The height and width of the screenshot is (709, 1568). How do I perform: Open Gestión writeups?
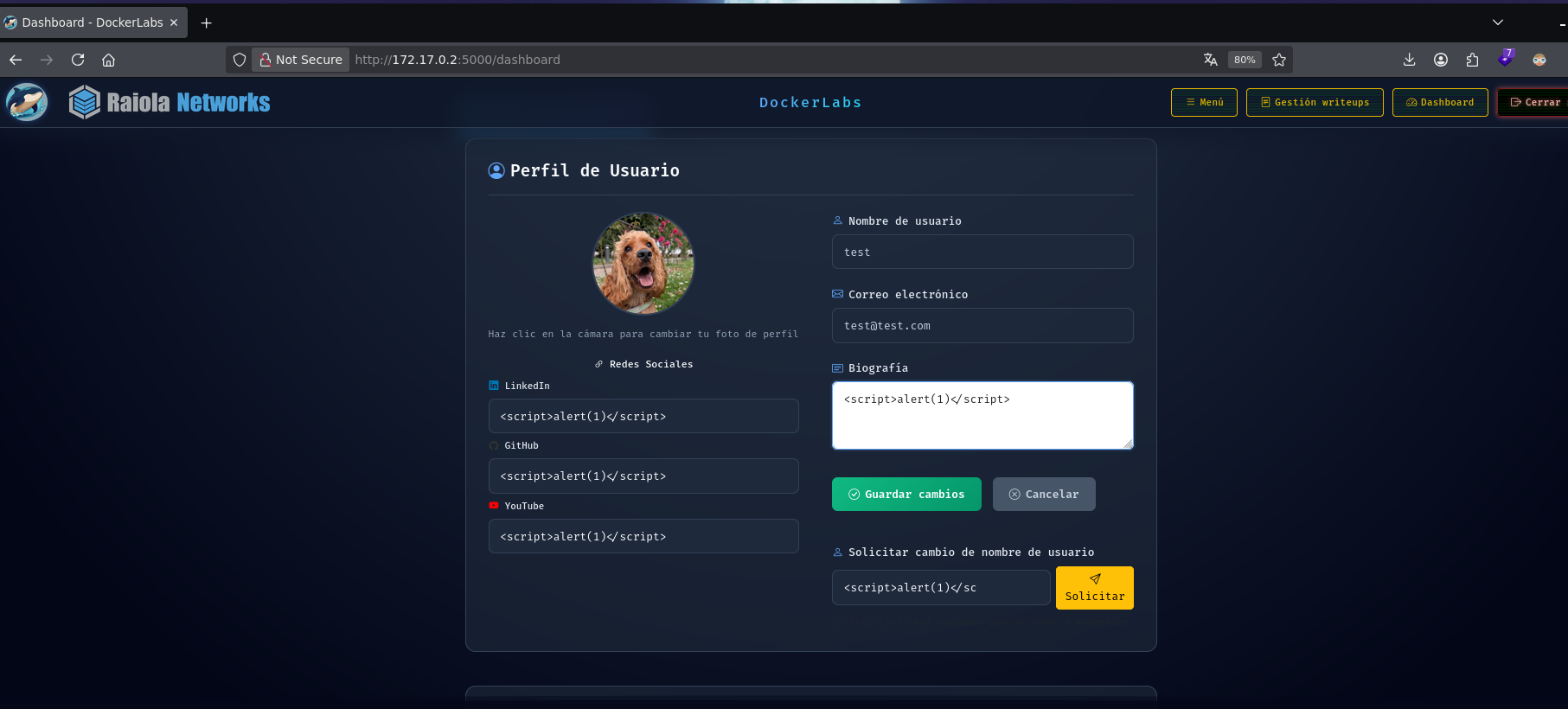tap(1315, 102)
